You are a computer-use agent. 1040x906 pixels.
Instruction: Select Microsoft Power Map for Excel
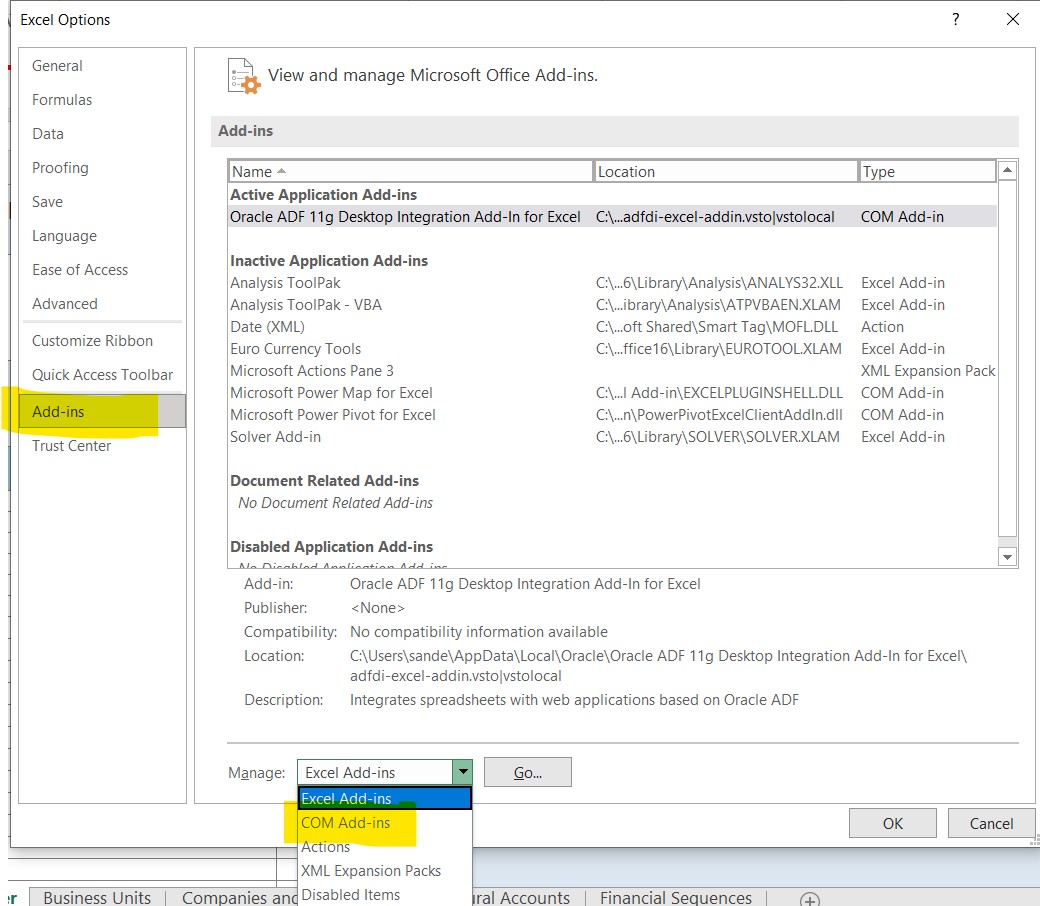click(x=612, y=393)
